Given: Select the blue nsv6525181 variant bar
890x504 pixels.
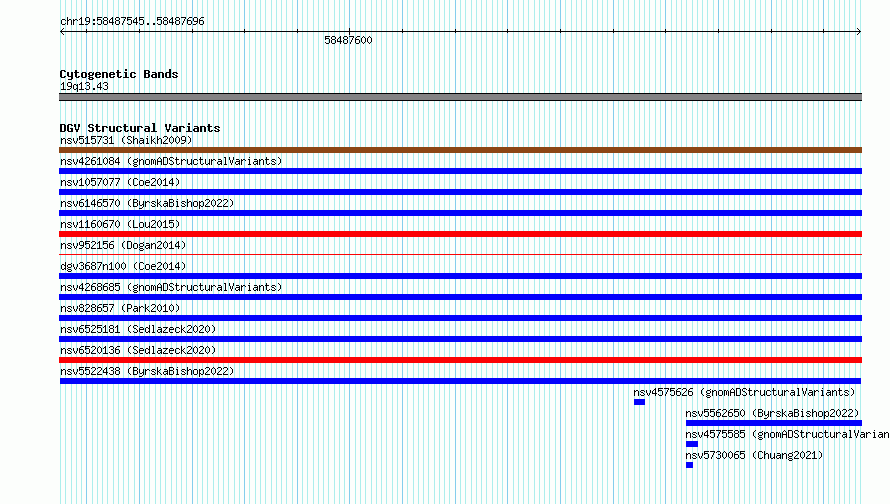Looking at the screenshot, I should [460, 339].
